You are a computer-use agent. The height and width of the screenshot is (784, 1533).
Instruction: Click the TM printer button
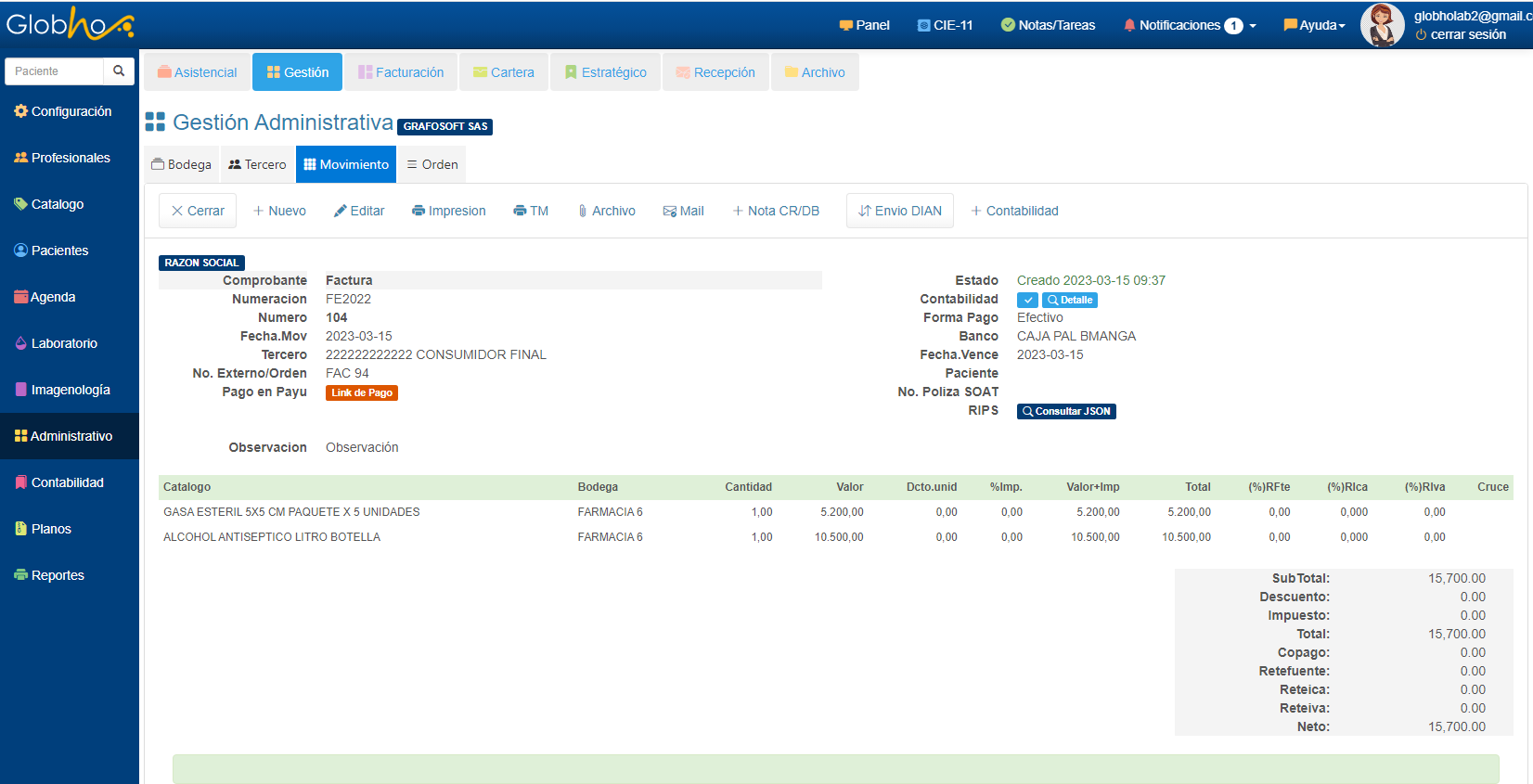tap(531, 211)
